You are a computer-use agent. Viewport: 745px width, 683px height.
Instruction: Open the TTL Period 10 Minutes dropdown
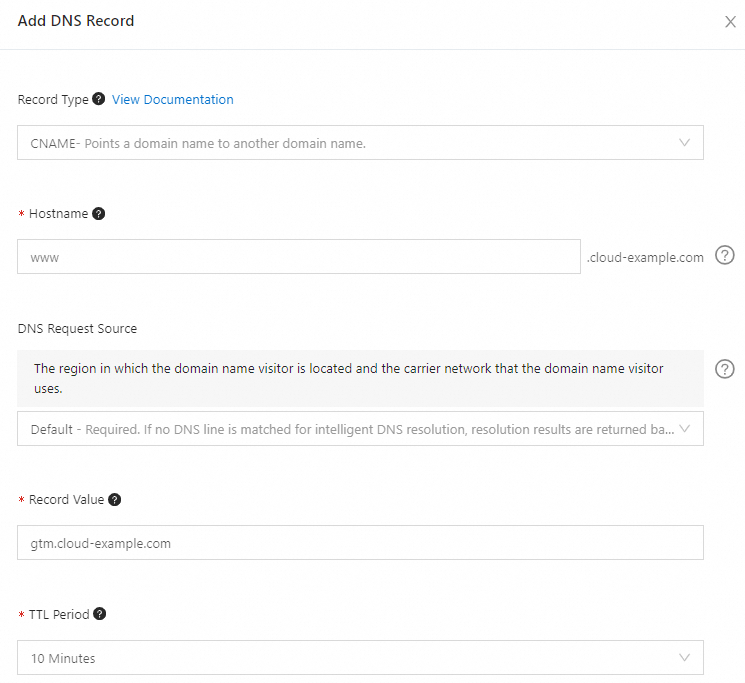point(360,658)
